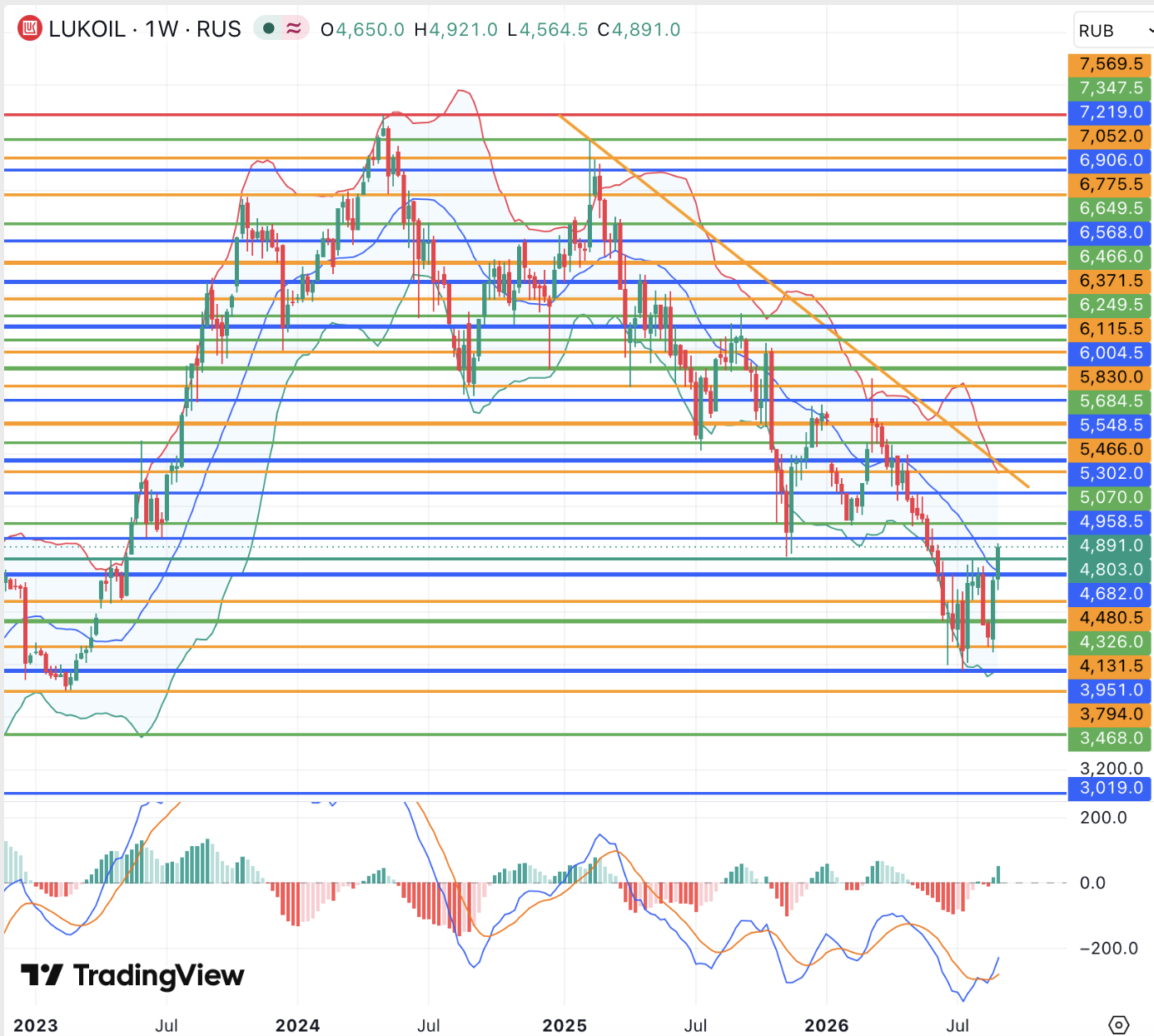Click the green market status dot

(x=268, y=29)
